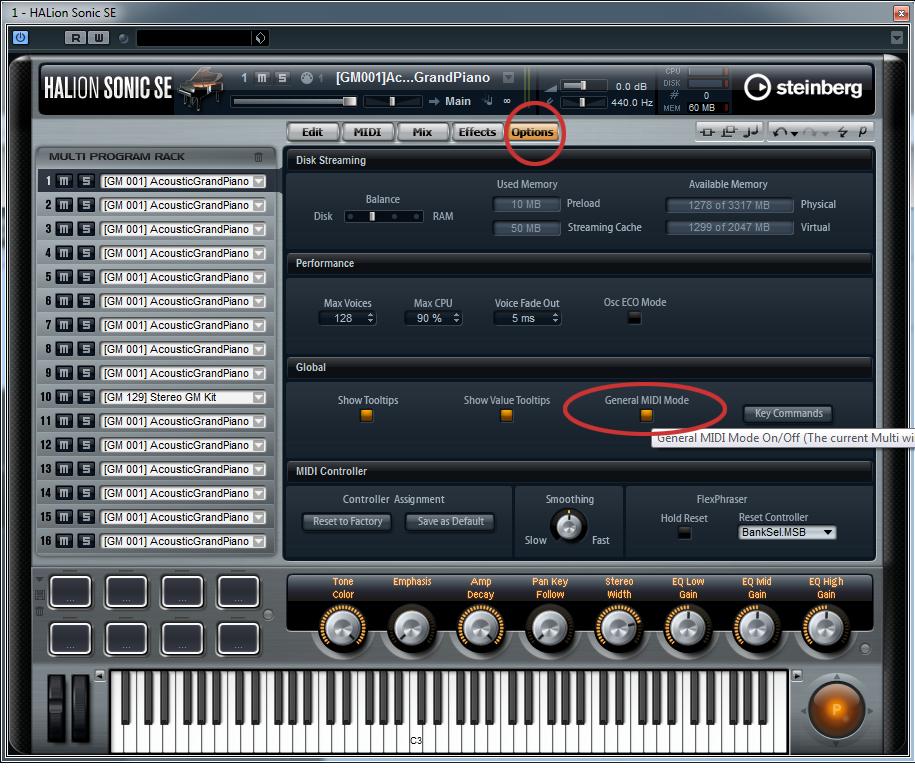
Task: Click the Save as Default button
Action: point(450,522)
